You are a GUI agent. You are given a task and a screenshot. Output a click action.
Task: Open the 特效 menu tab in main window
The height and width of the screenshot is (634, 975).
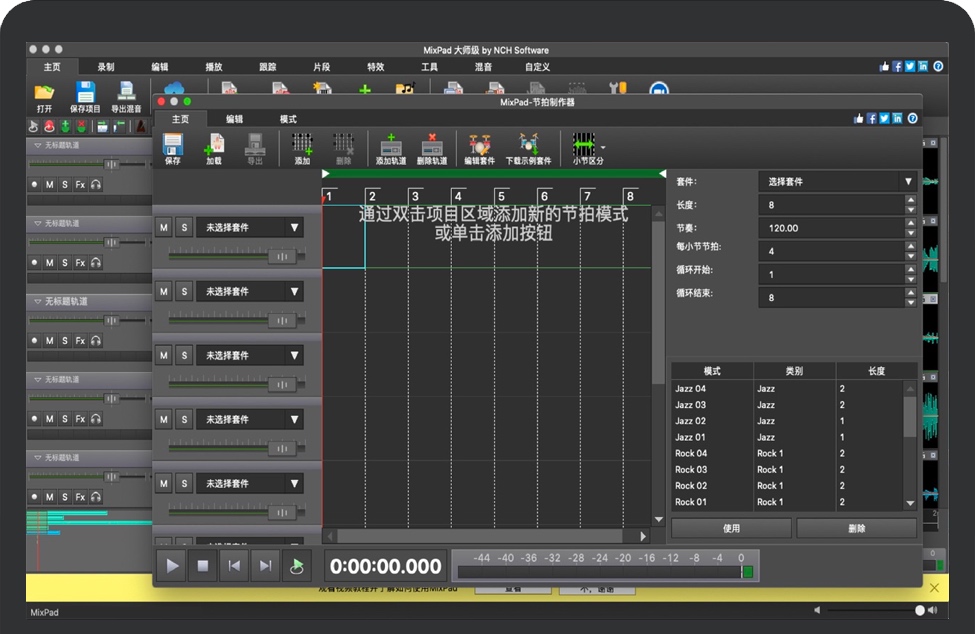375,67
